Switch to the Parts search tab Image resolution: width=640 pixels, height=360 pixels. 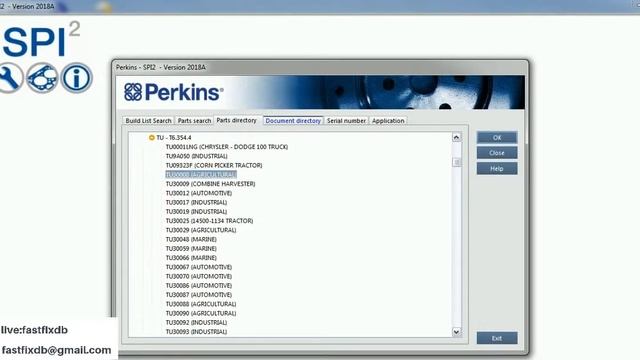(x=194, y=121)
